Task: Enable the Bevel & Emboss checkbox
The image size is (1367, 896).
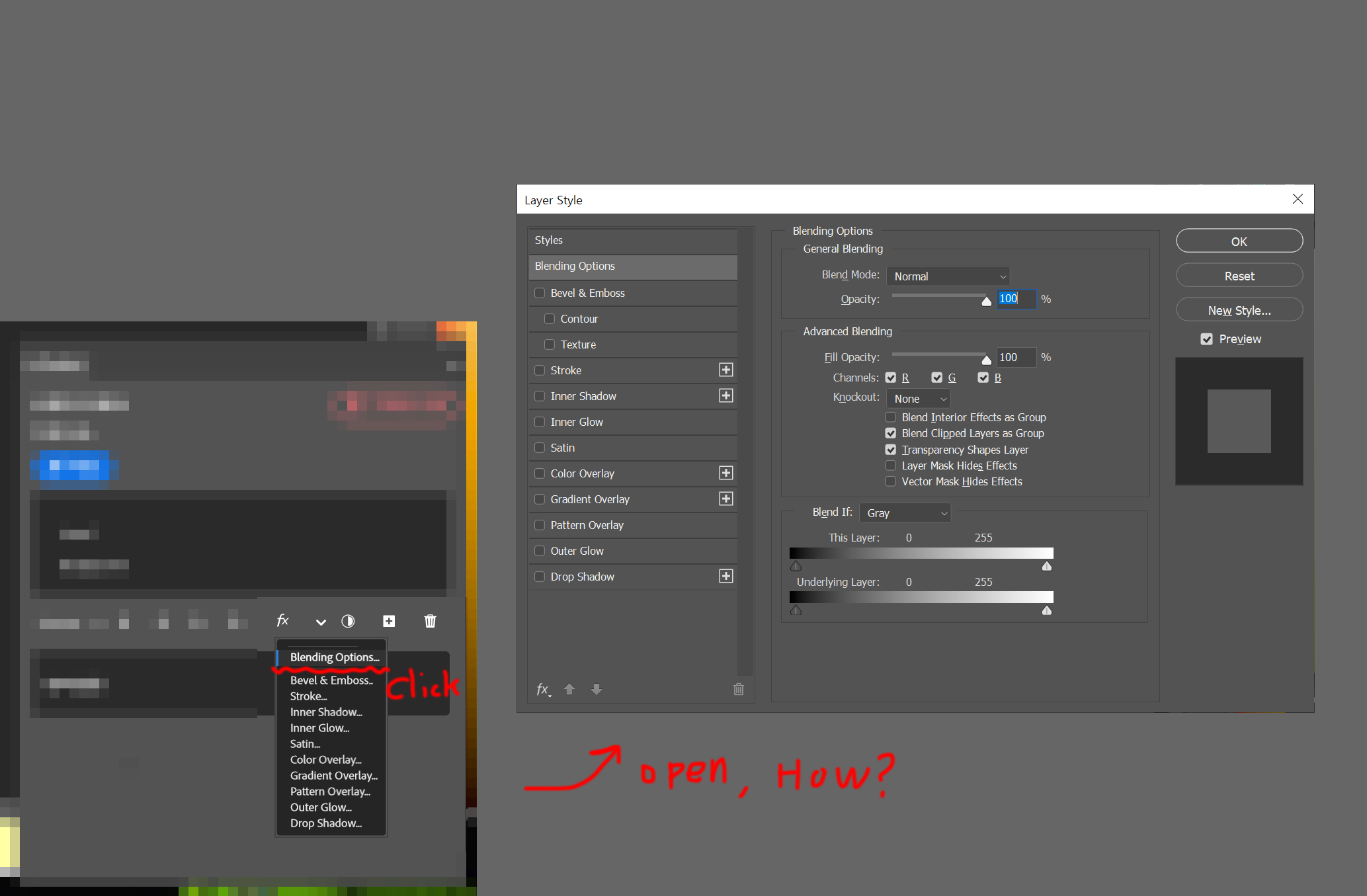Action: 540,293
